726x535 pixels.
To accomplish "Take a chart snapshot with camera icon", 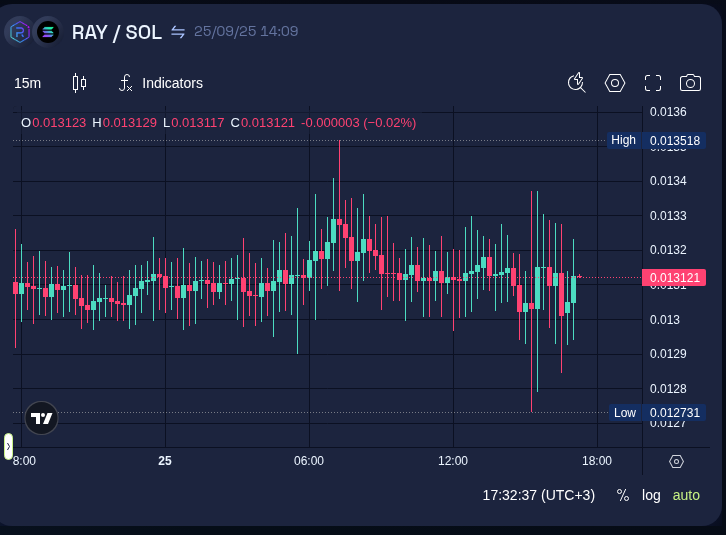I will pos(690,83).
